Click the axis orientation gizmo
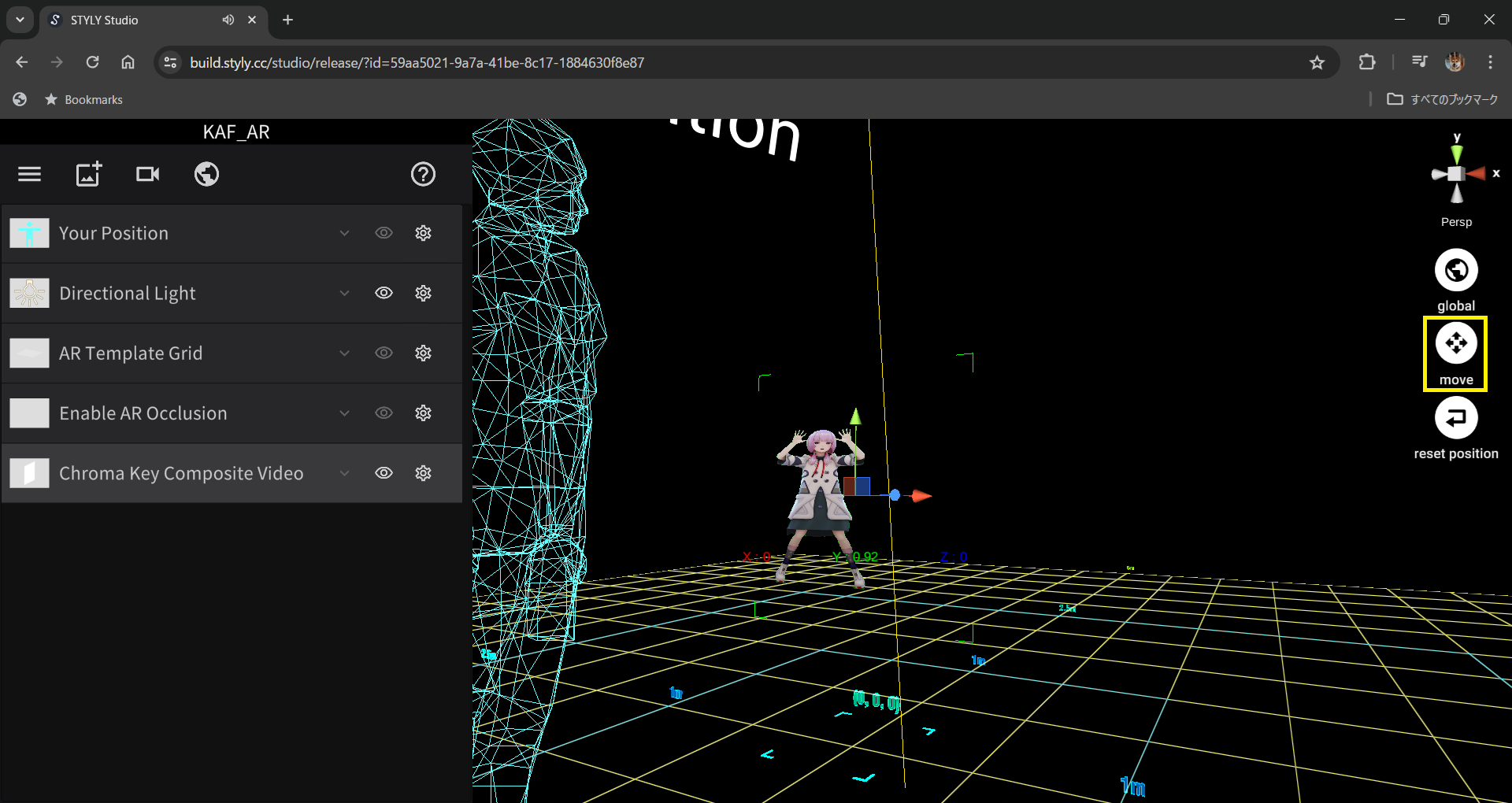Viewport: 1512px width, 803px height. (x=1457, y=173)
